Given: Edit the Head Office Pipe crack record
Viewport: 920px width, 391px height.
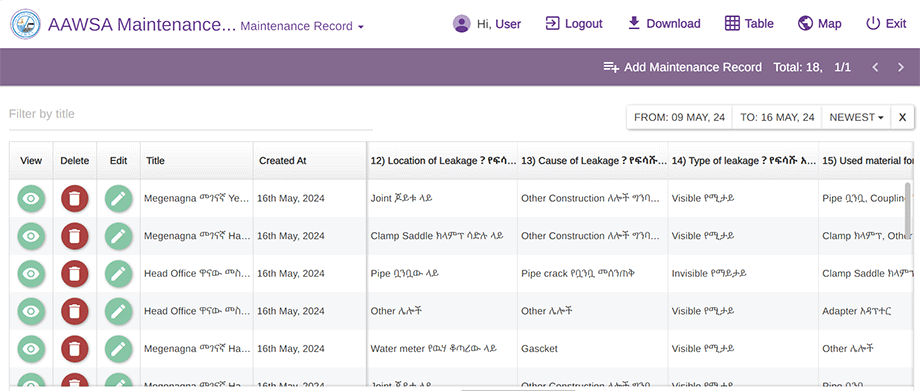Looking at the screenshot, I should [x=119, y=274].
